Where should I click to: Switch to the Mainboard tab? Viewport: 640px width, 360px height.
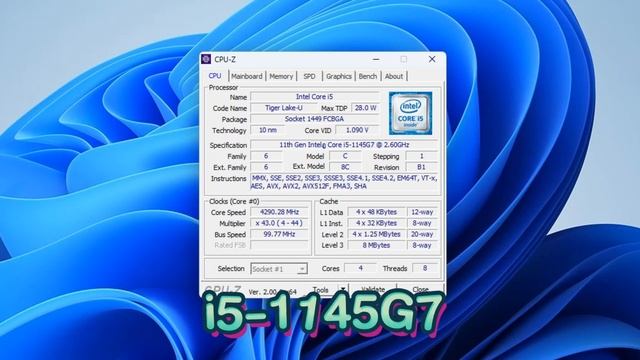(x=247, y=76)
